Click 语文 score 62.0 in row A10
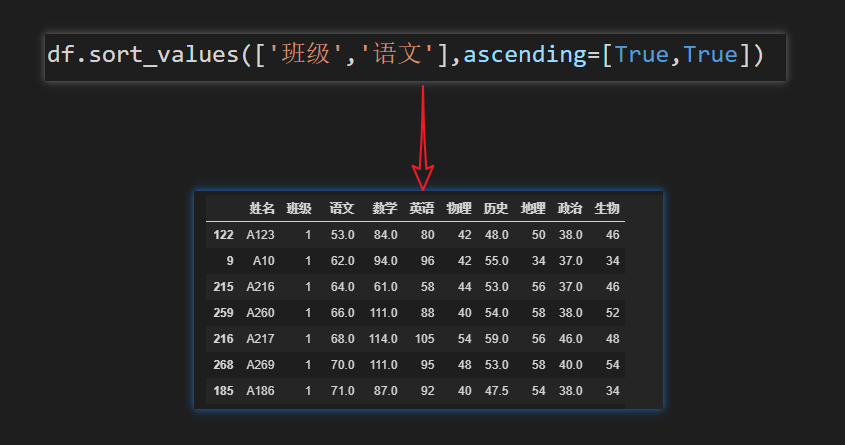The image size is (845, 445). click(343, 261)
